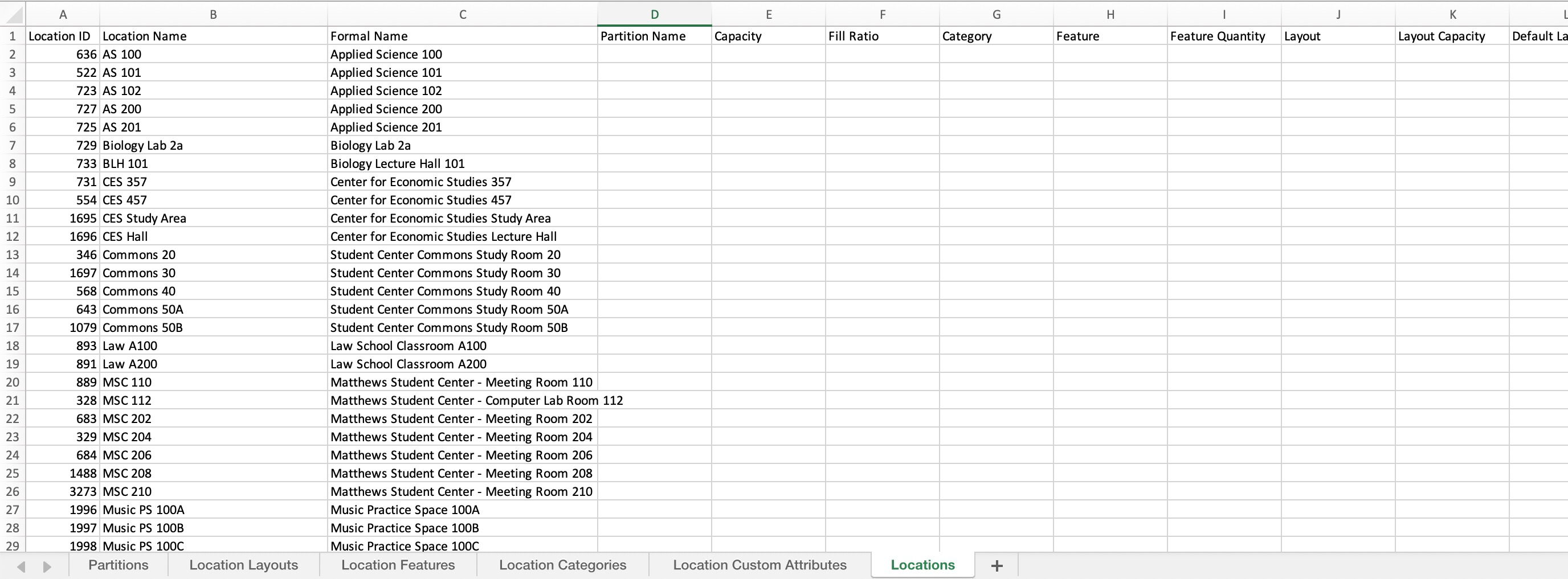
Task: Select cell Commons 50A
Action: click(214, 310)
